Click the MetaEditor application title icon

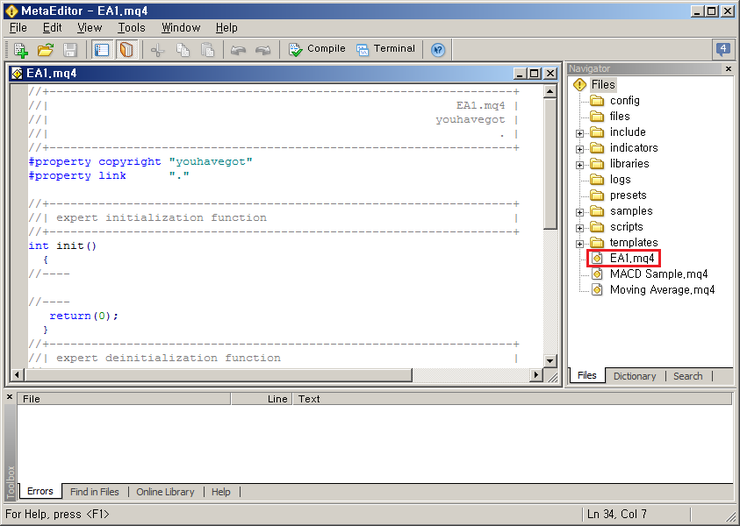point(11,11)
